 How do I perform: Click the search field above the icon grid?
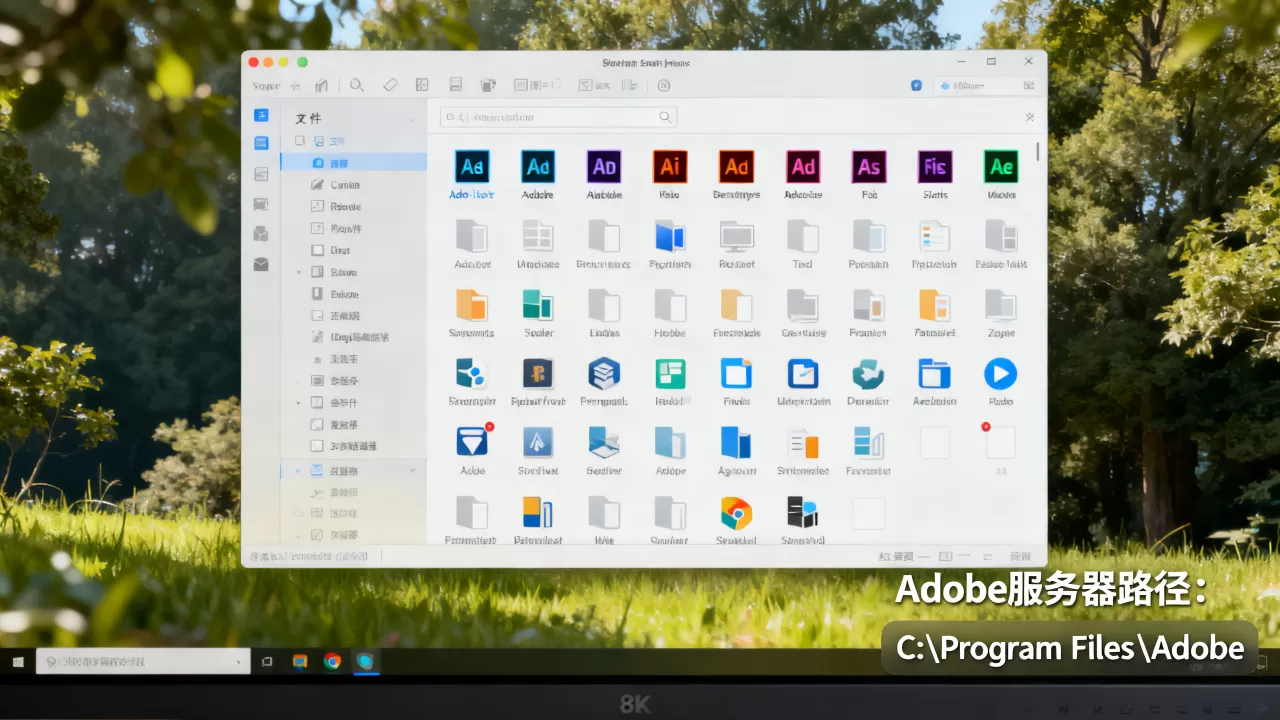point(558,117)
